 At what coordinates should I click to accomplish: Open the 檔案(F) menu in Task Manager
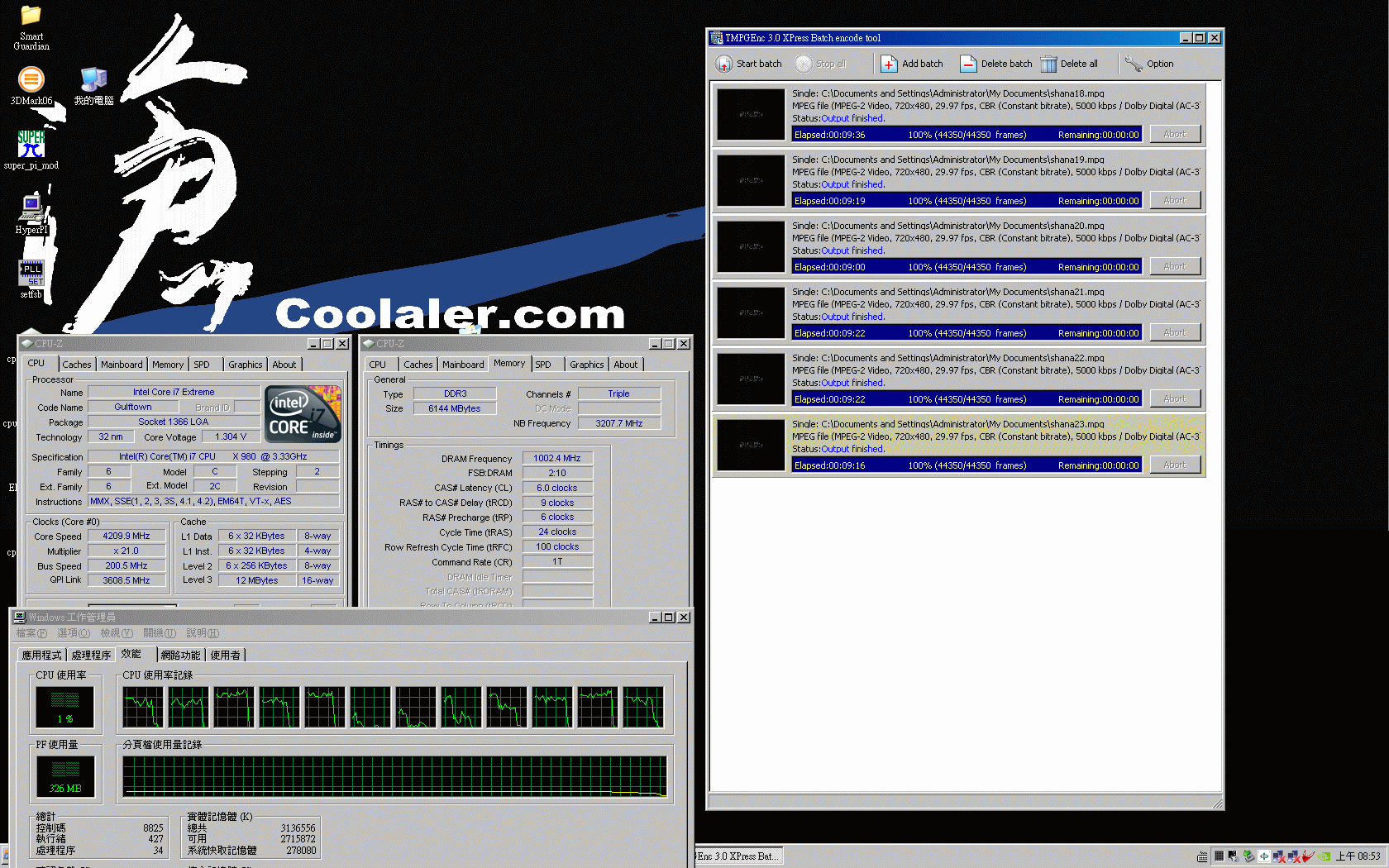coord(31,633)
